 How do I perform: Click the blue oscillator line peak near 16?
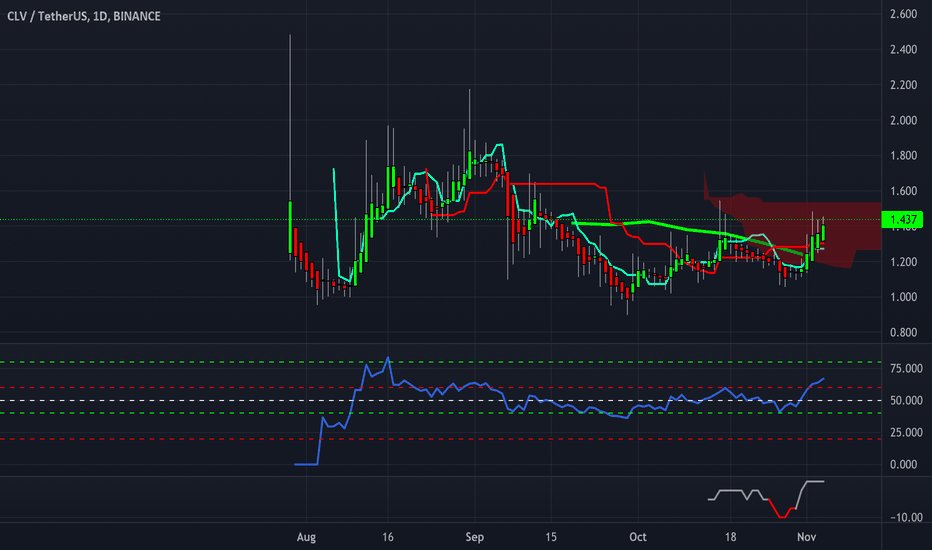point(388,358)
